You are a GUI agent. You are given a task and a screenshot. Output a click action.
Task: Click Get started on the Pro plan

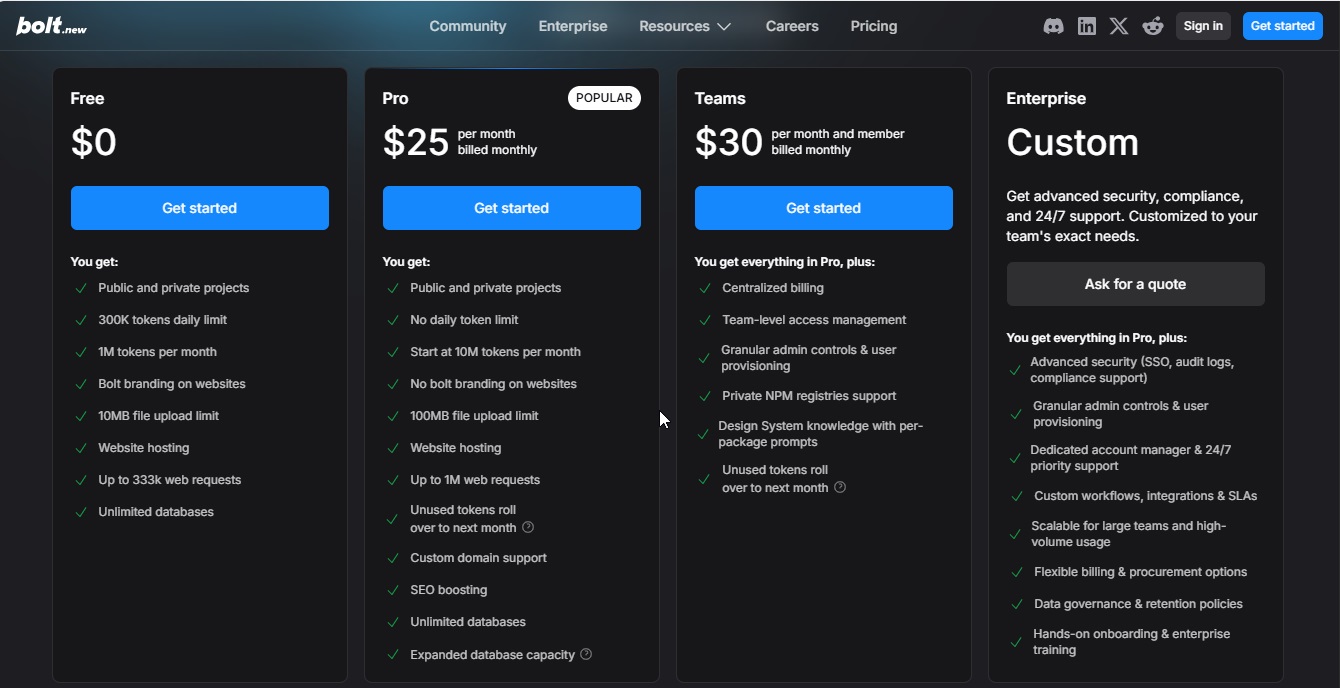click(x=511, y=207)
